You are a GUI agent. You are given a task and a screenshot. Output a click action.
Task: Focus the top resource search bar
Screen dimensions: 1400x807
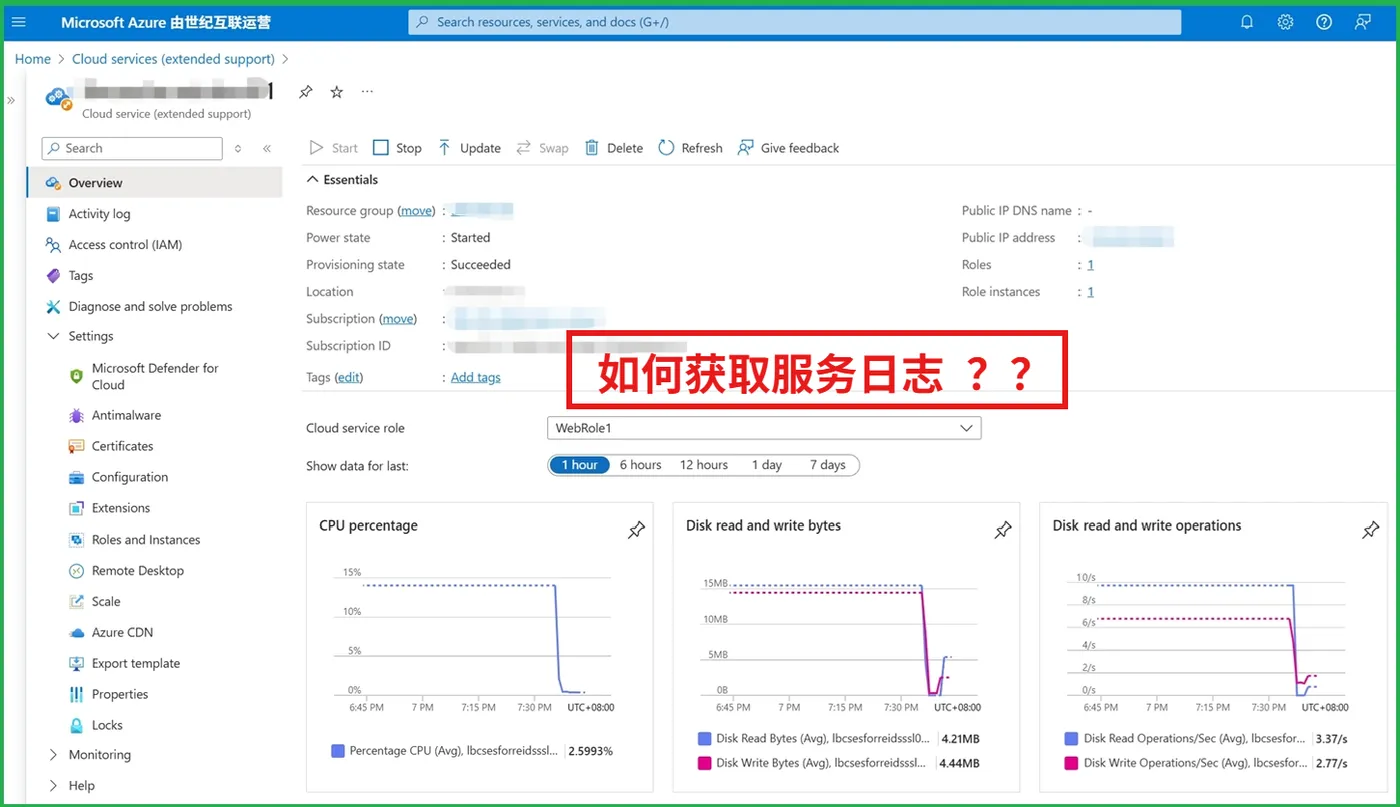click(795, 22)
